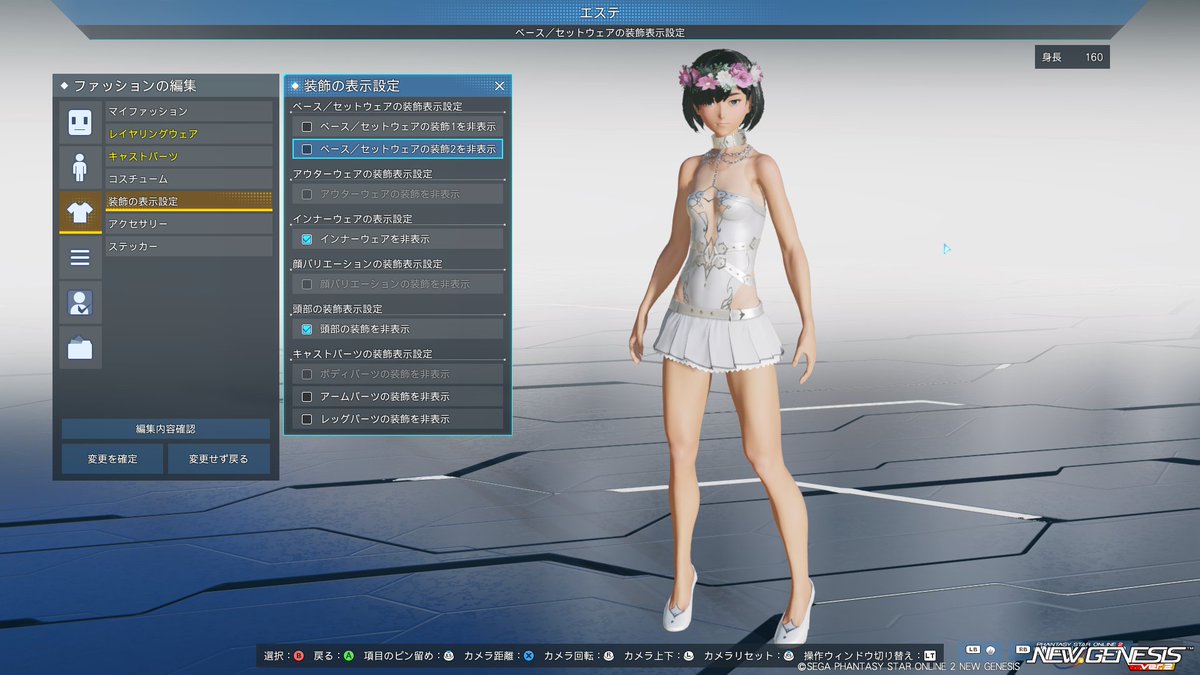Viewport: 1200px width, 675px height.
Task: Click the 身長 160 height indicator
Action: pyautogui.click(x=1072, y=57)
